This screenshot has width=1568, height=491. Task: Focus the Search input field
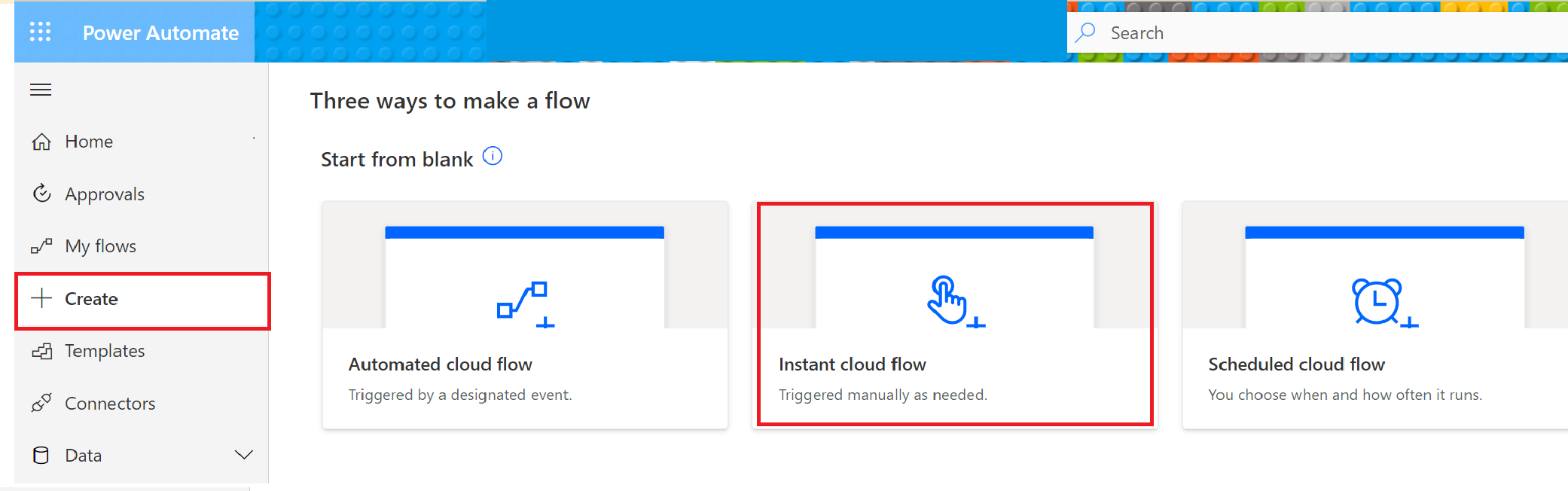click(1317, 32)
